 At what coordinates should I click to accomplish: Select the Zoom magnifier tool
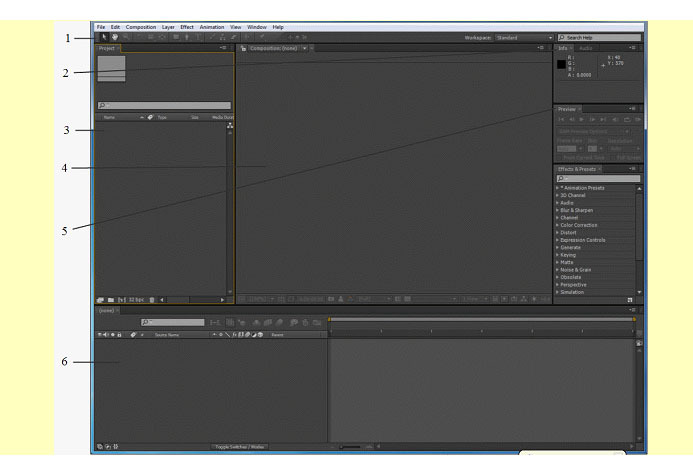tap(126, 38)
